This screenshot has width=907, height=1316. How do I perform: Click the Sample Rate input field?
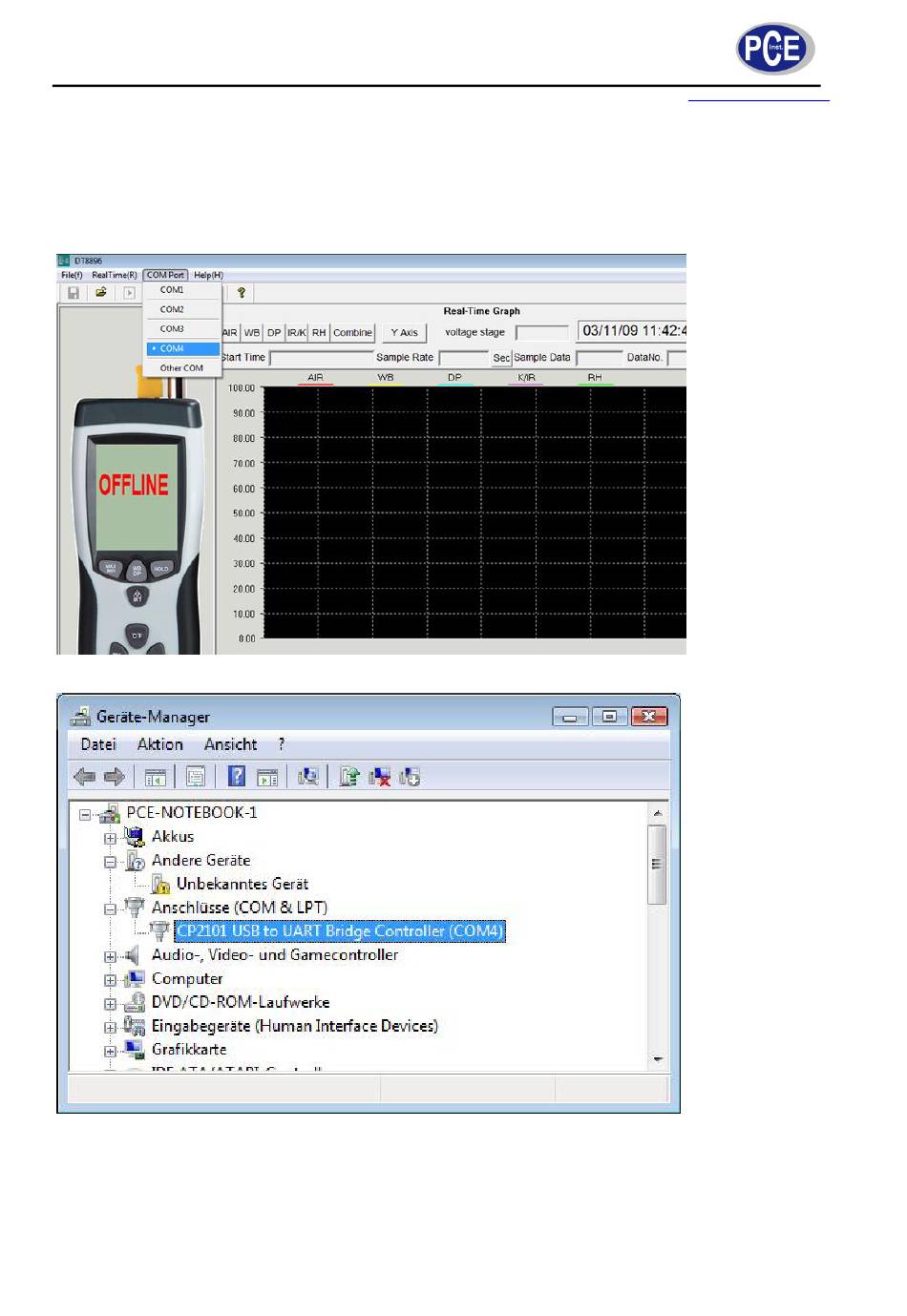[463, 358]
